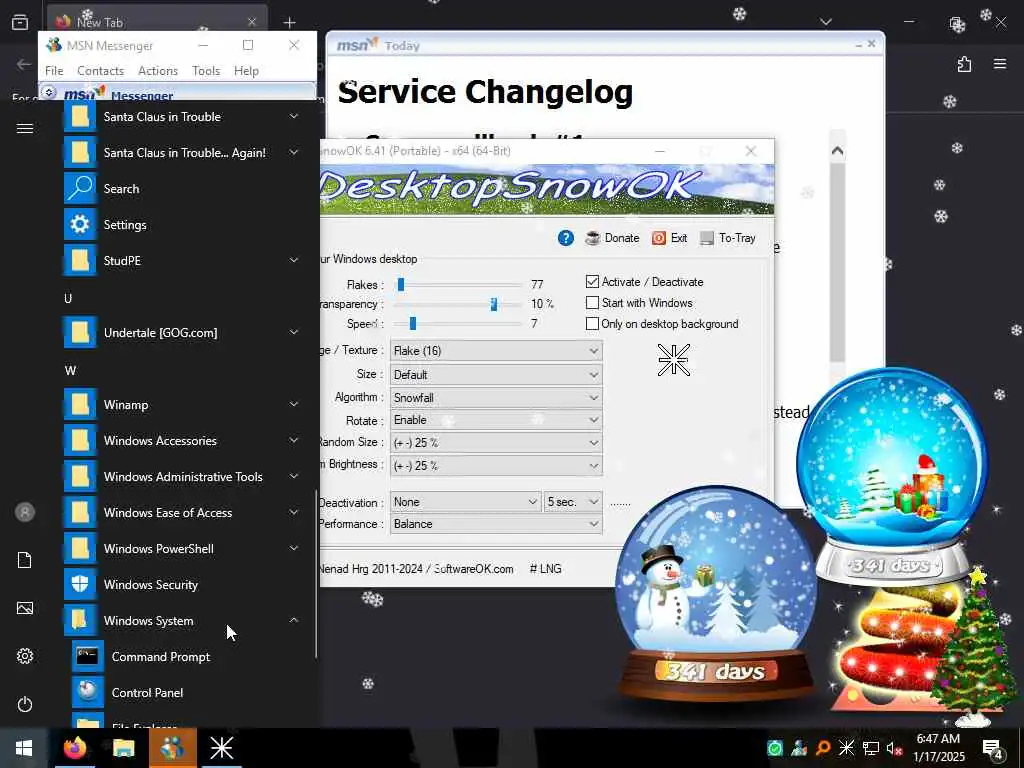Click the taskbar clock showing 6:47 AM
1024x768 pixels.
938,748
